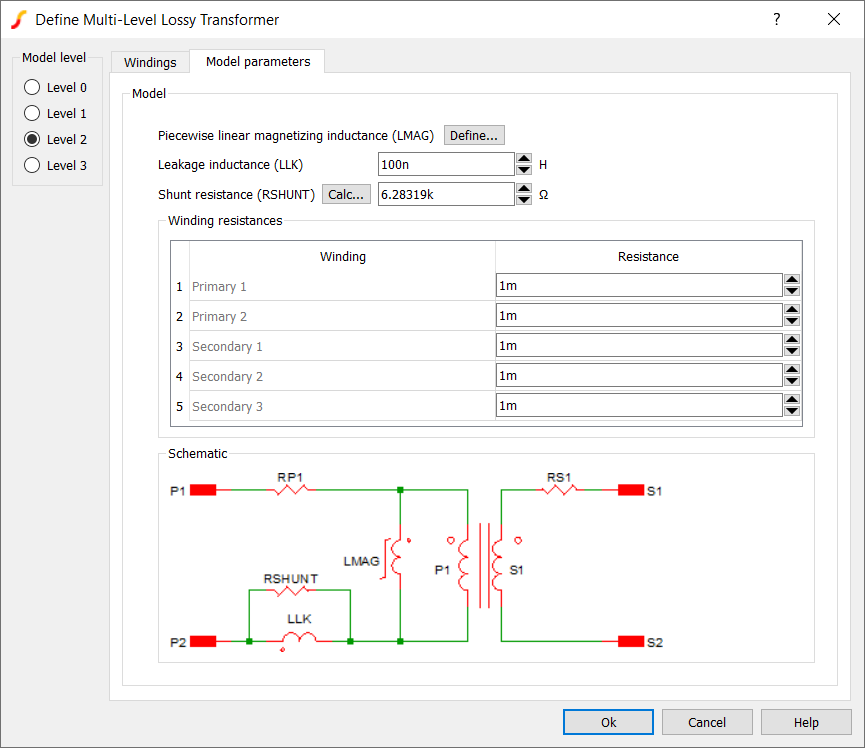This screenshot has width=865, height=748.
Task: Switch model to Level 3
Action: [x=32, y=166]
